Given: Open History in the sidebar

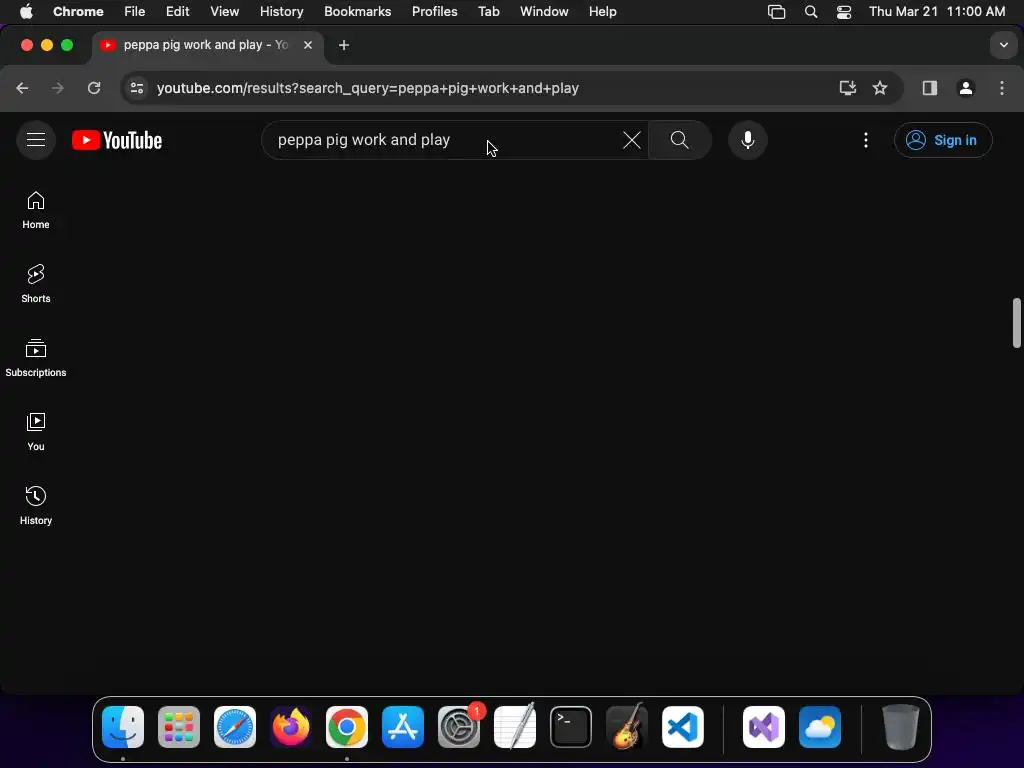Looking at the screenshot, I should pyautogui.click(x=36, y=505).
